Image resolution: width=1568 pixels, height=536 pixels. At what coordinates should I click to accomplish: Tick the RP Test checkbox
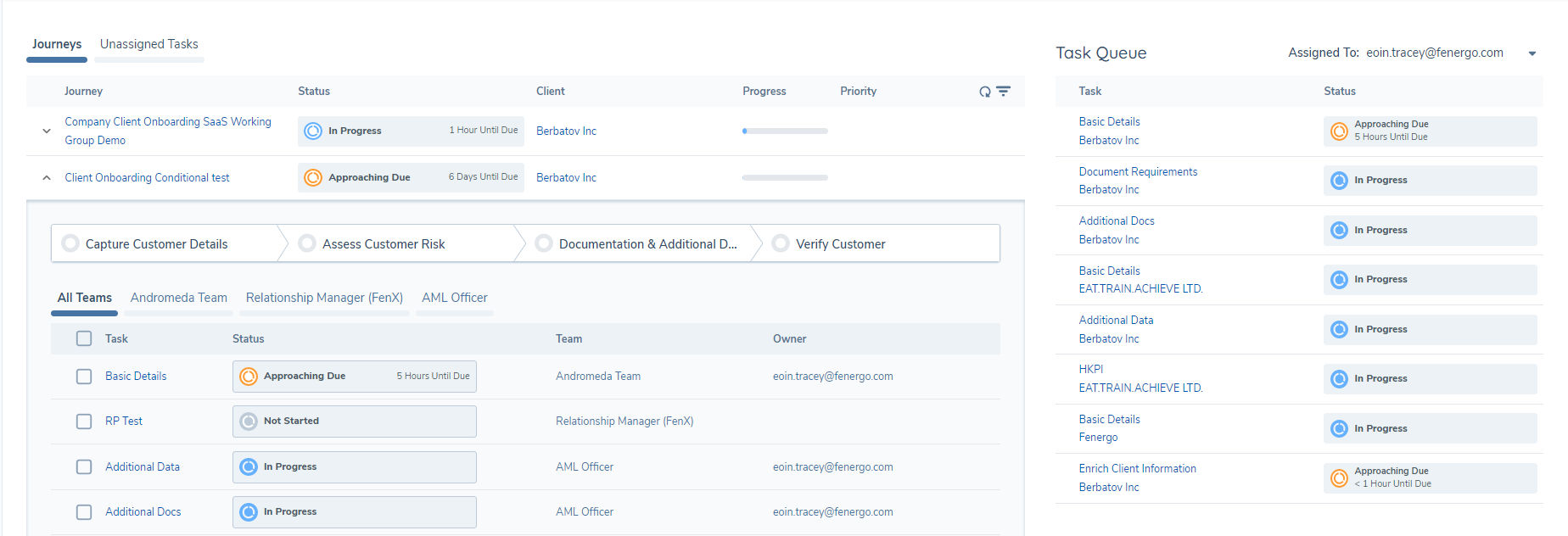[x=84, y=422]
